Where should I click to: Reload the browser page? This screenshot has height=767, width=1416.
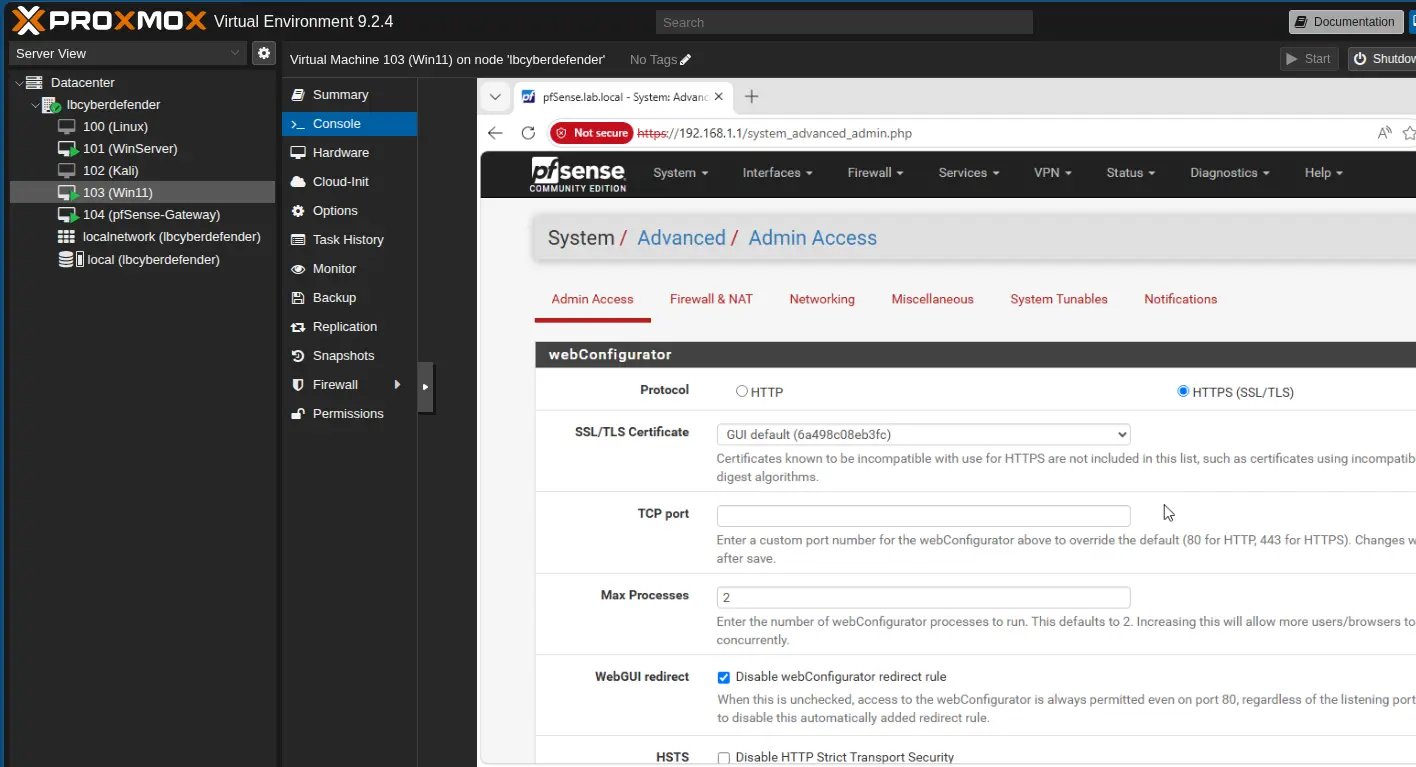tap(529, 133)
